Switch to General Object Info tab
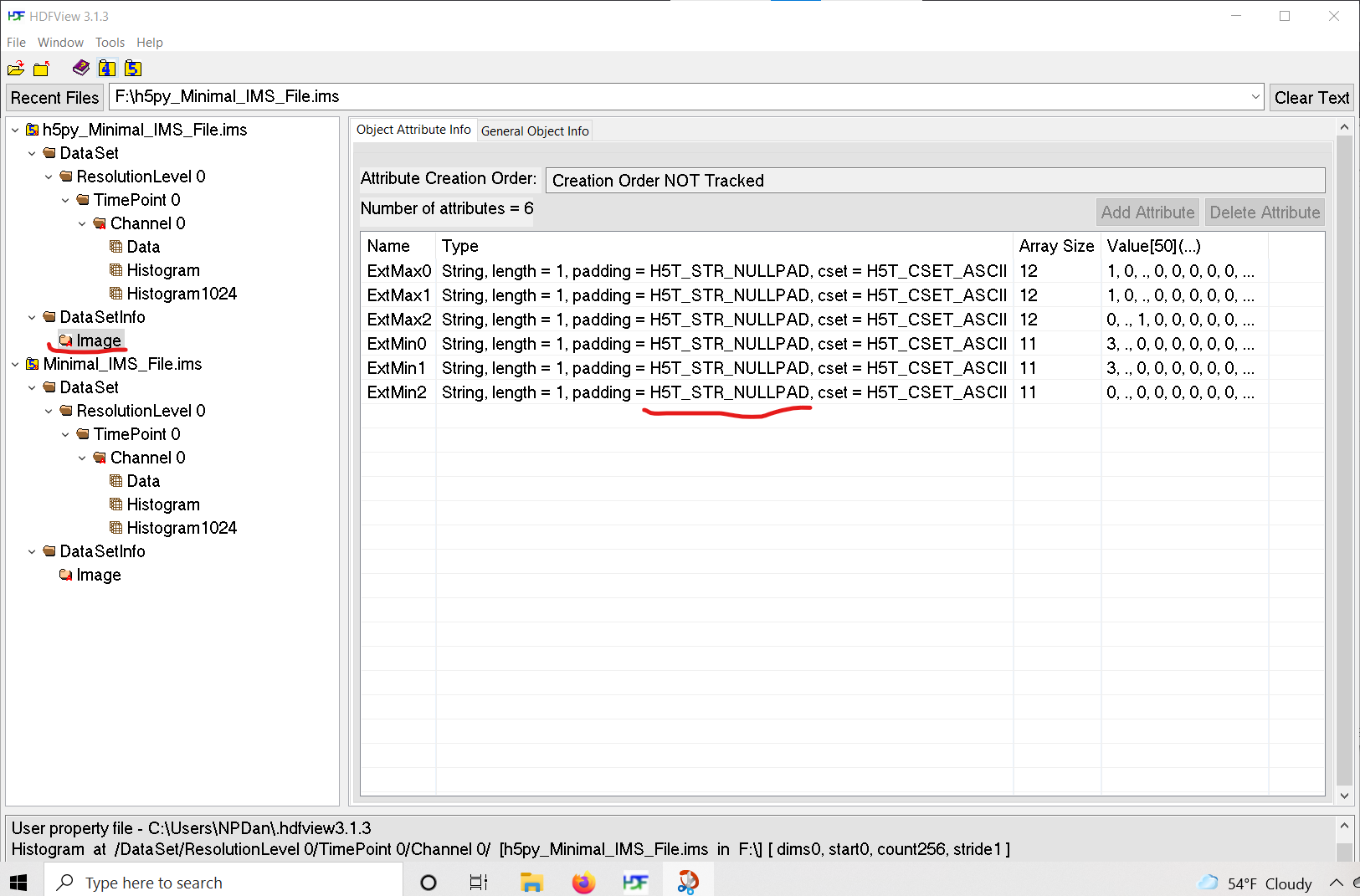 click(x=535, y=131)
